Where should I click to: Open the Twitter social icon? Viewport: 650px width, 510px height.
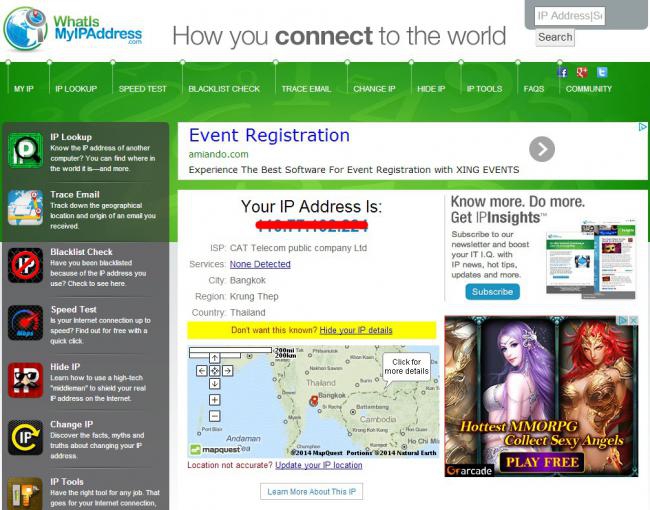click(x=602, y=72)
